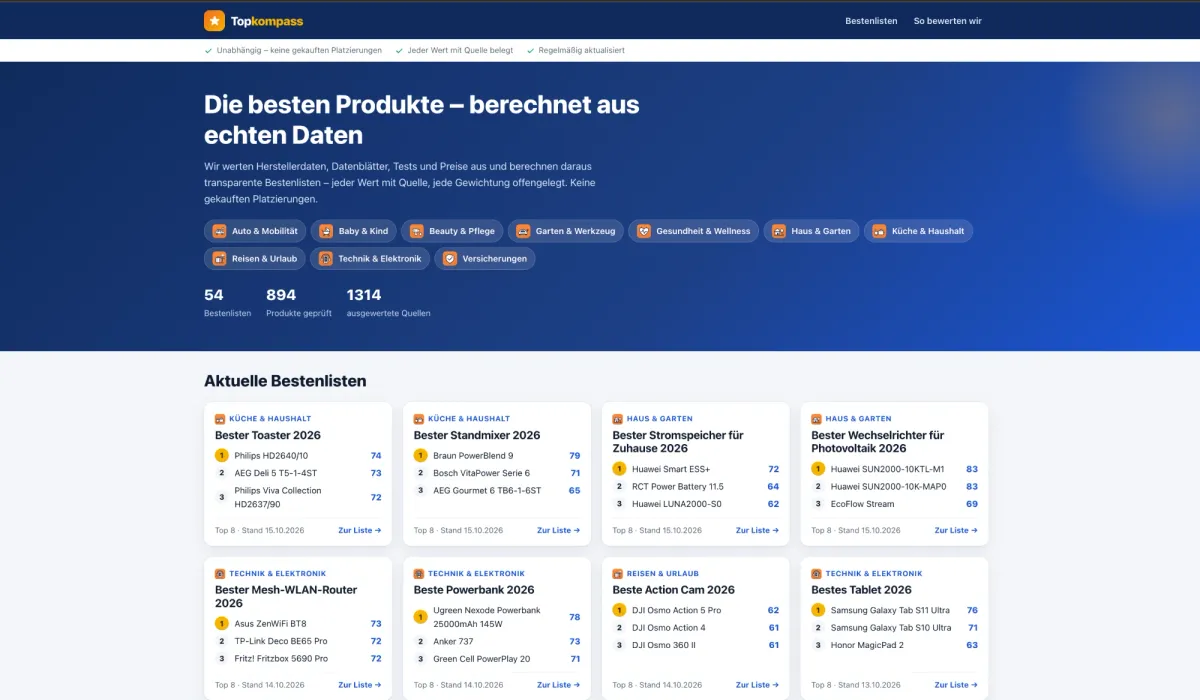1200x700 pixels.
Task: Click rank 1 badge beside Philips HD2640/10
Action: (221, 455)
